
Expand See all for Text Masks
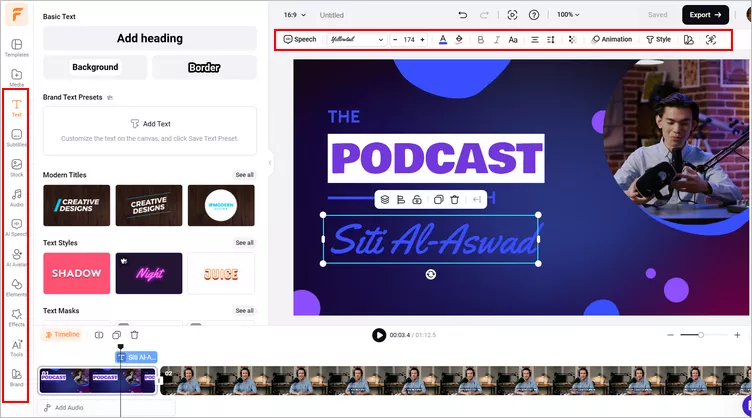tap(245, 311)
